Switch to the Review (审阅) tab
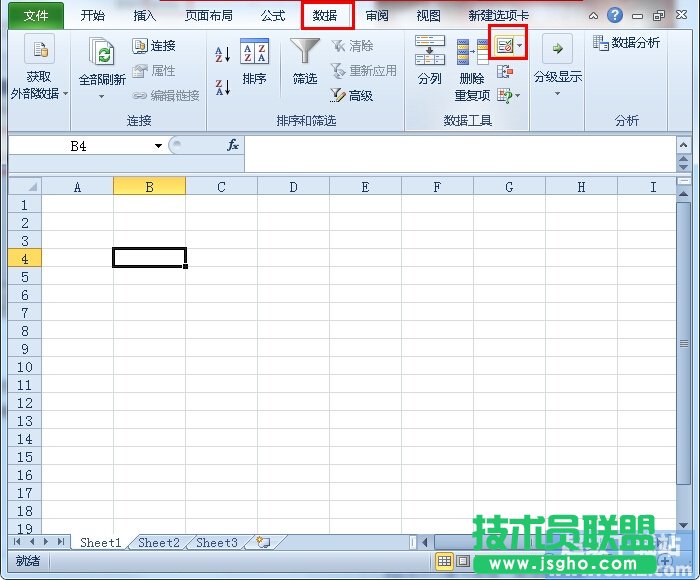The height and width of the screenshot is (580, 700). tap(377, 16)
